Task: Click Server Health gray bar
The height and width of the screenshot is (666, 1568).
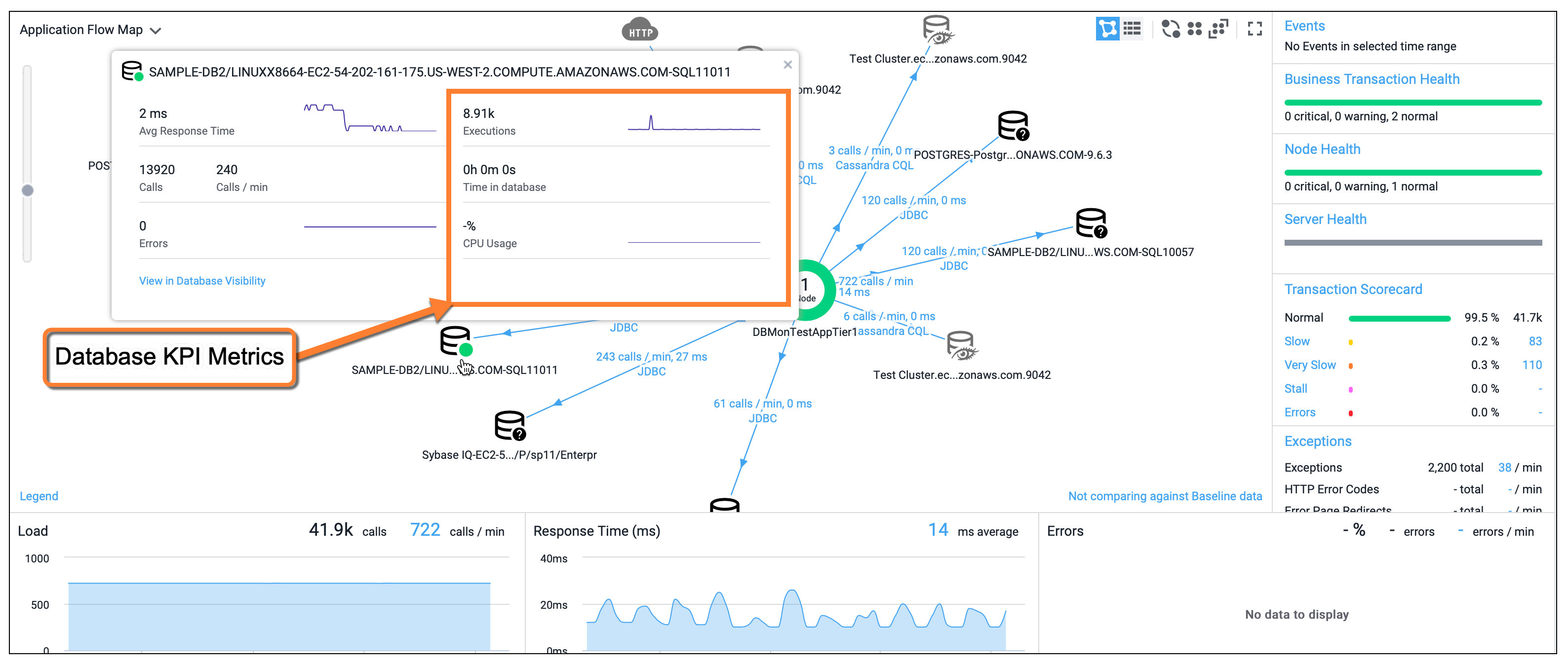Action: [1413, 242]
